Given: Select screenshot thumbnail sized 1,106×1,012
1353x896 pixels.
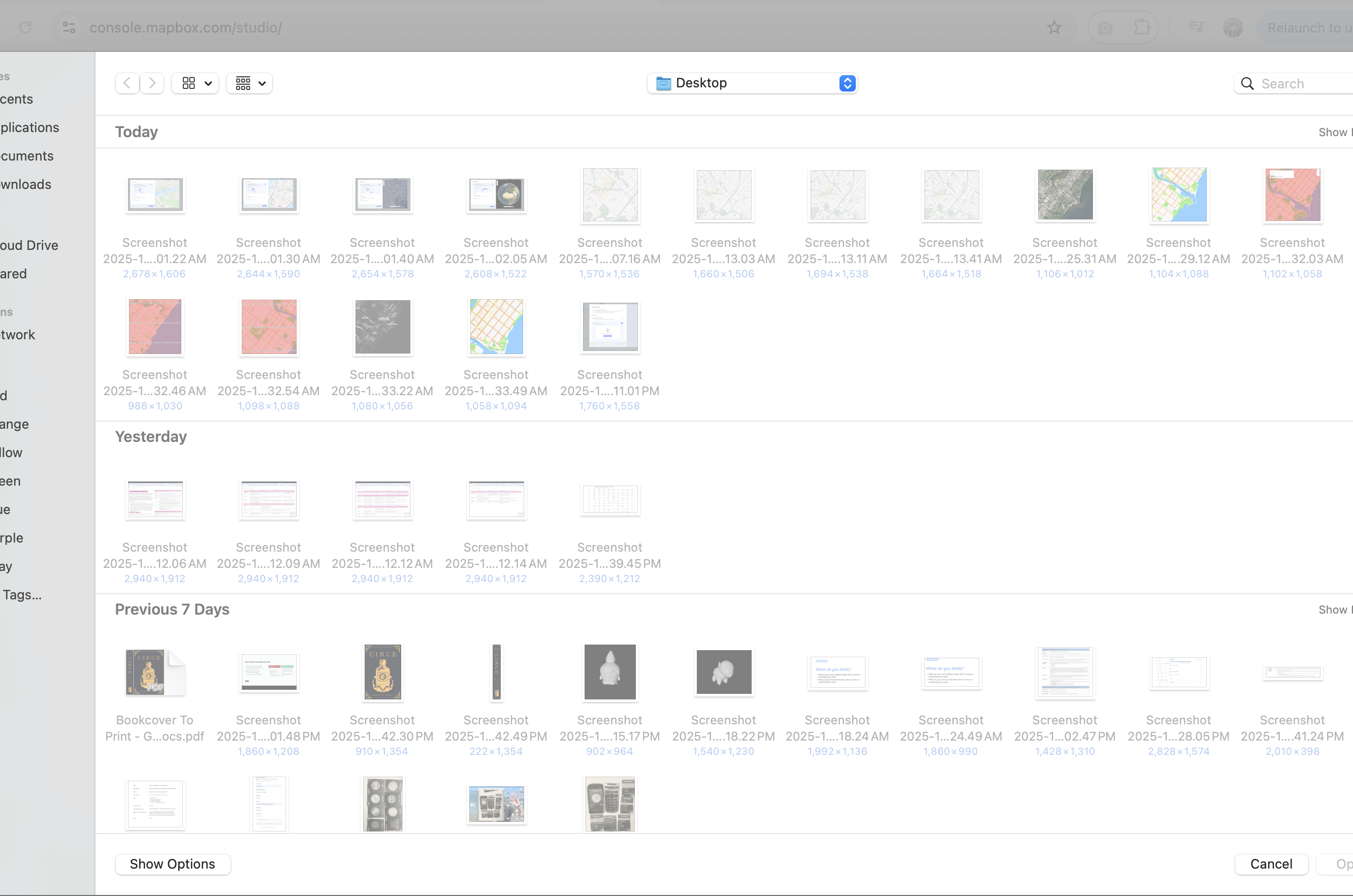Looking at the screenshot, I should (x=1065, y=195).
